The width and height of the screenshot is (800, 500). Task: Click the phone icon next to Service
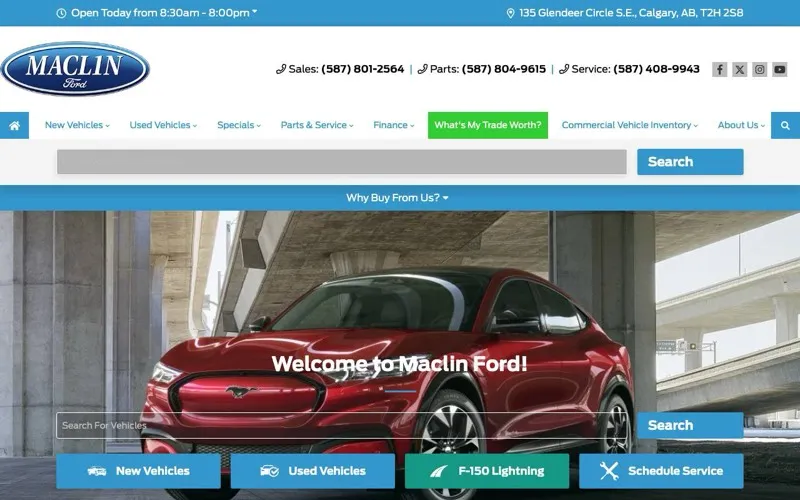[564, 69]
